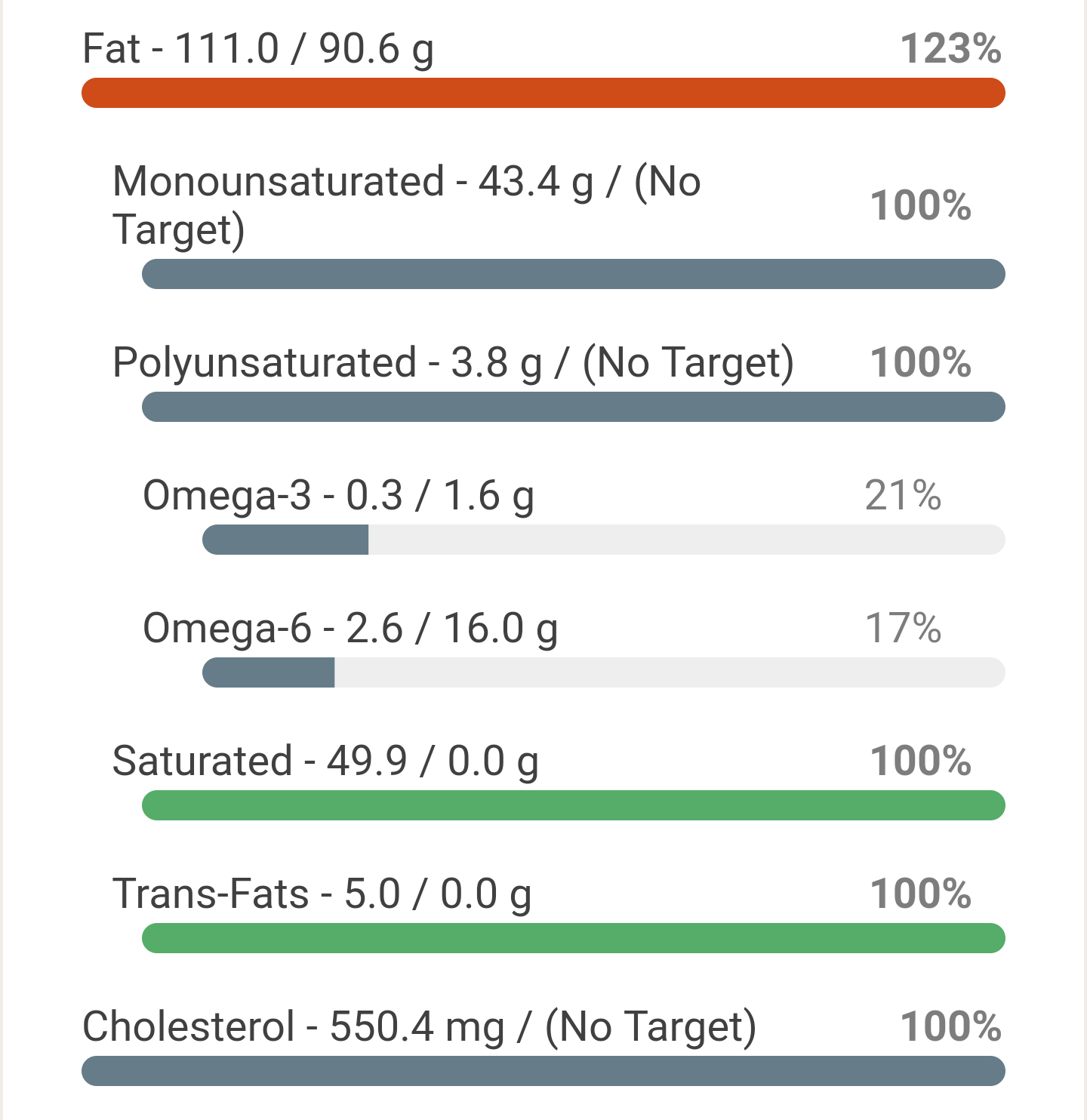
Task: Select the Polyunsaturated progress bar
Action: [x=574, y=407]
